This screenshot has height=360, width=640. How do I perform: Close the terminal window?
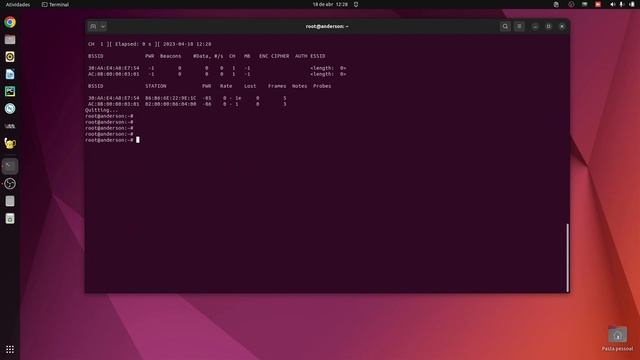tap(562, 27)
